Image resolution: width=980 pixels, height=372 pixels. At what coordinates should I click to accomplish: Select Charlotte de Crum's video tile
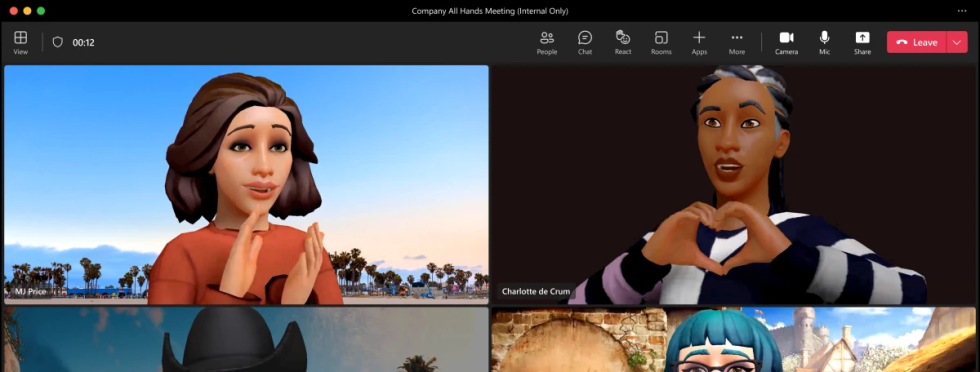733,184
